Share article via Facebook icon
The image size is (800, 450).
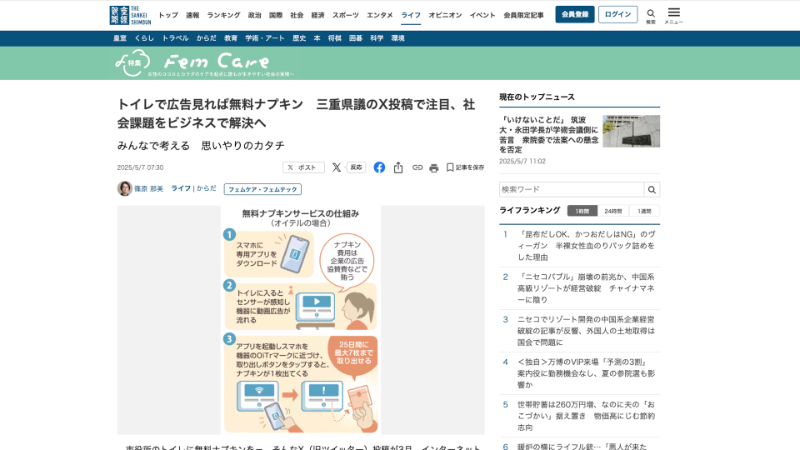380,168
